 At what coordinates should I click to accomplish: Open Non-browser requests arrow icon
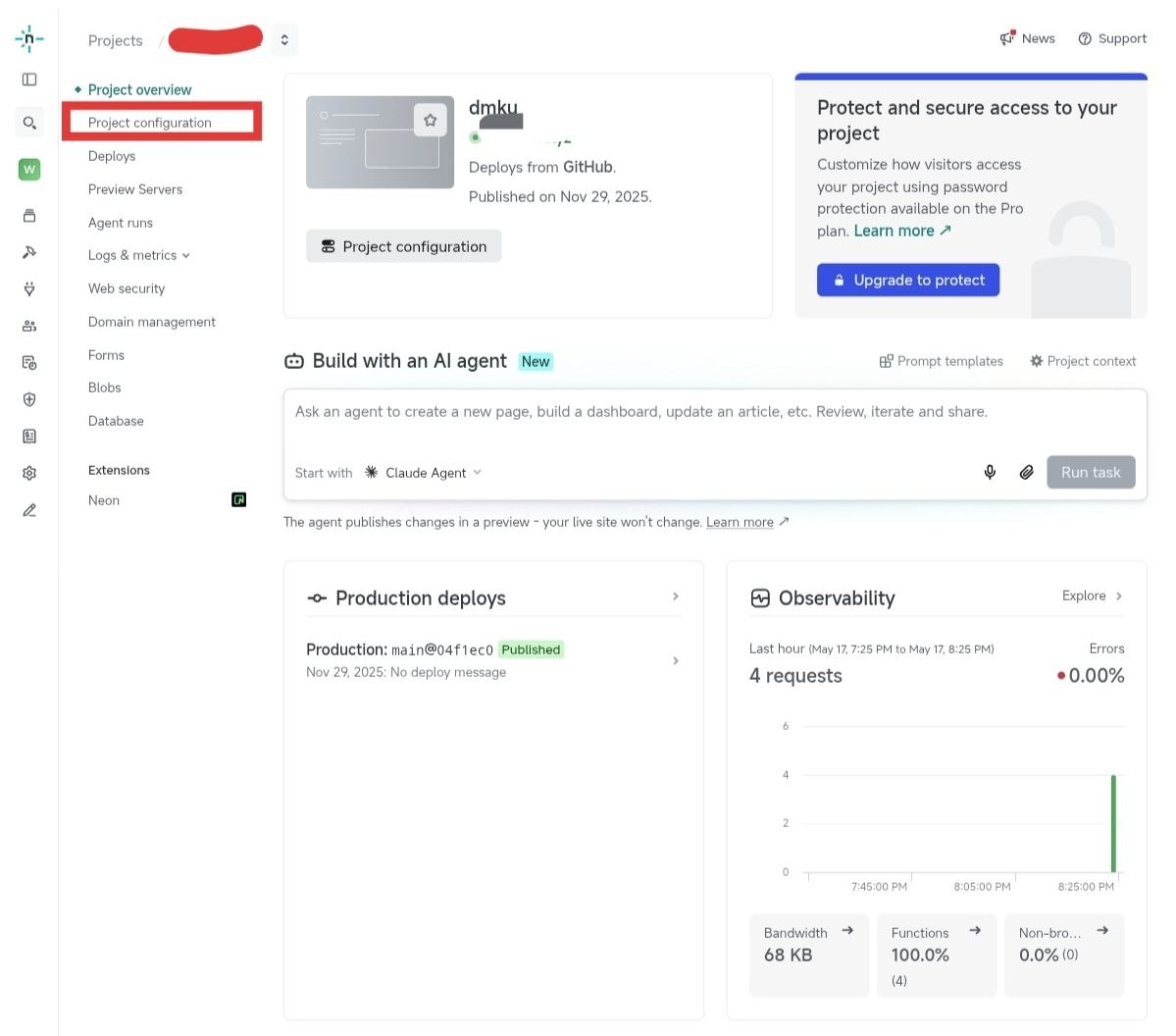[x=1102, y=930]
